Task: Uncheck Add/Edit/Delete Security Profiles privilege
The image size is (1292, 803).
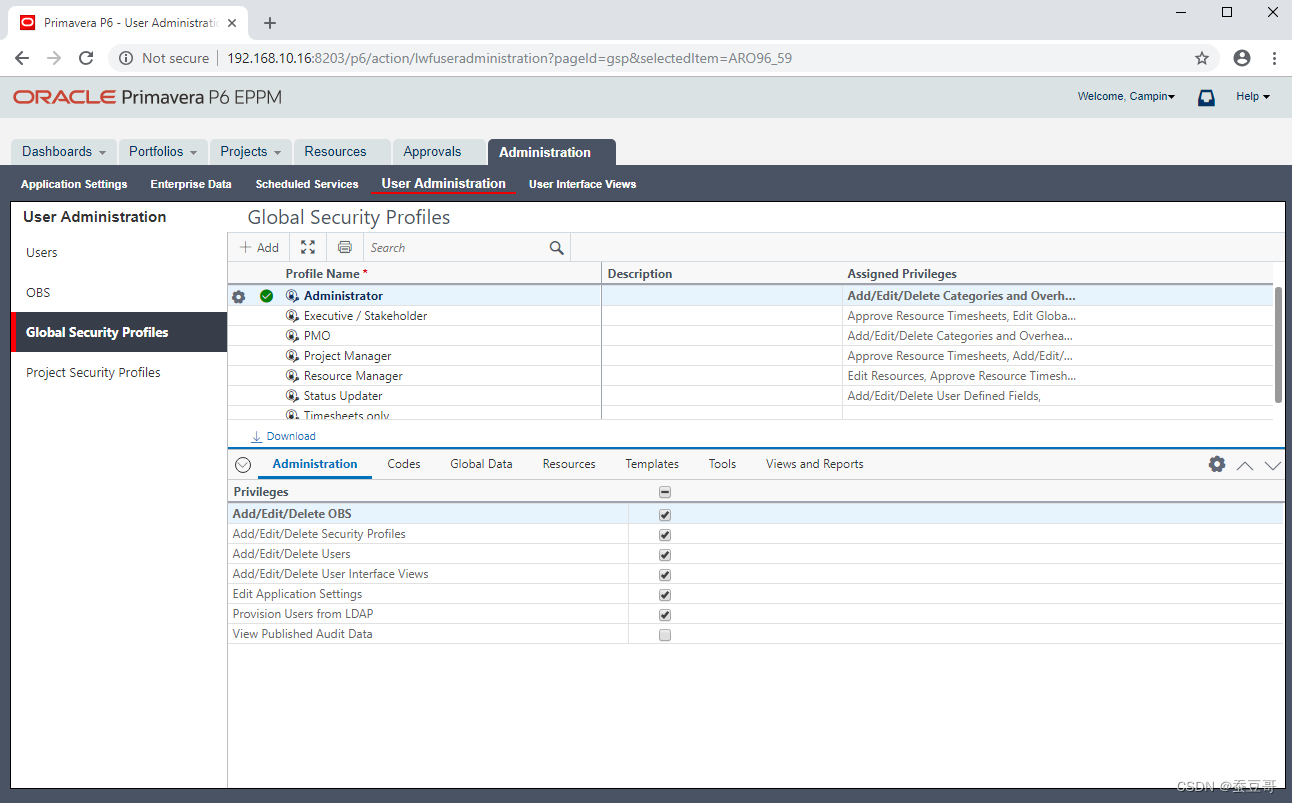Action: [x=665, y=535]
